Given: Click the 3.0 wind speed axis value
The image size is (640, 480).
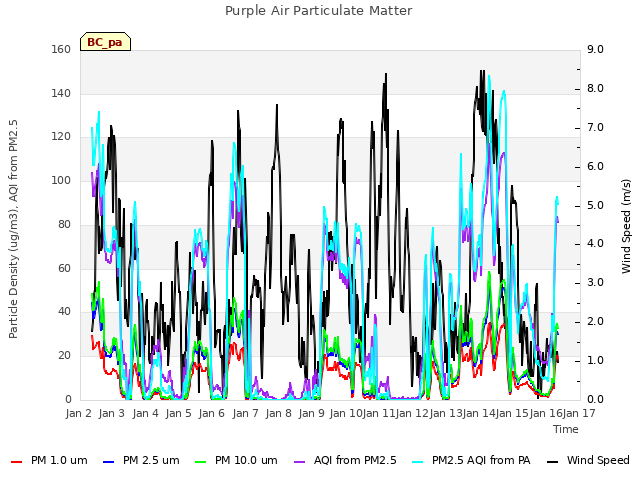Looking at the screenshot, I should coord(595,282).
